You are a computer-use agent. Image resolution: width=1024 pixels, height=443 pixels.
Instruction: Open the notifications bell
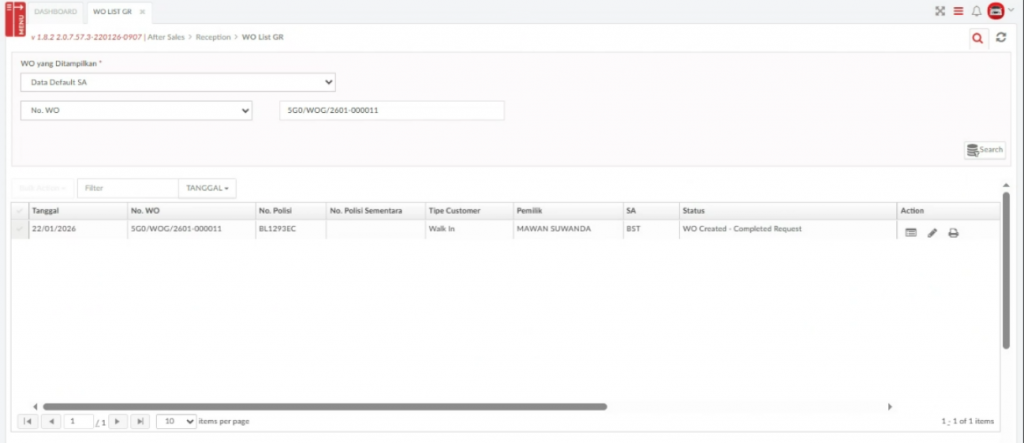[977, 11]
